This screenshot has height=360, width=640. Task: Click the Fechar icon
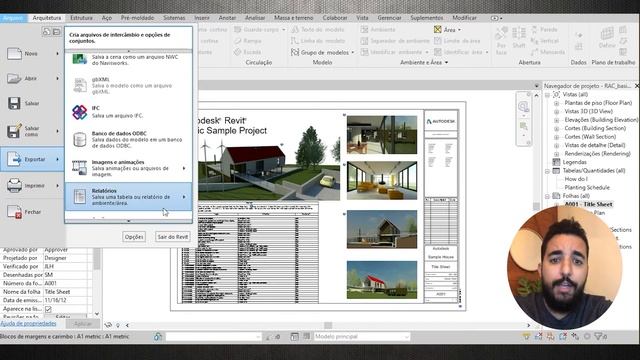coord(14,212)
